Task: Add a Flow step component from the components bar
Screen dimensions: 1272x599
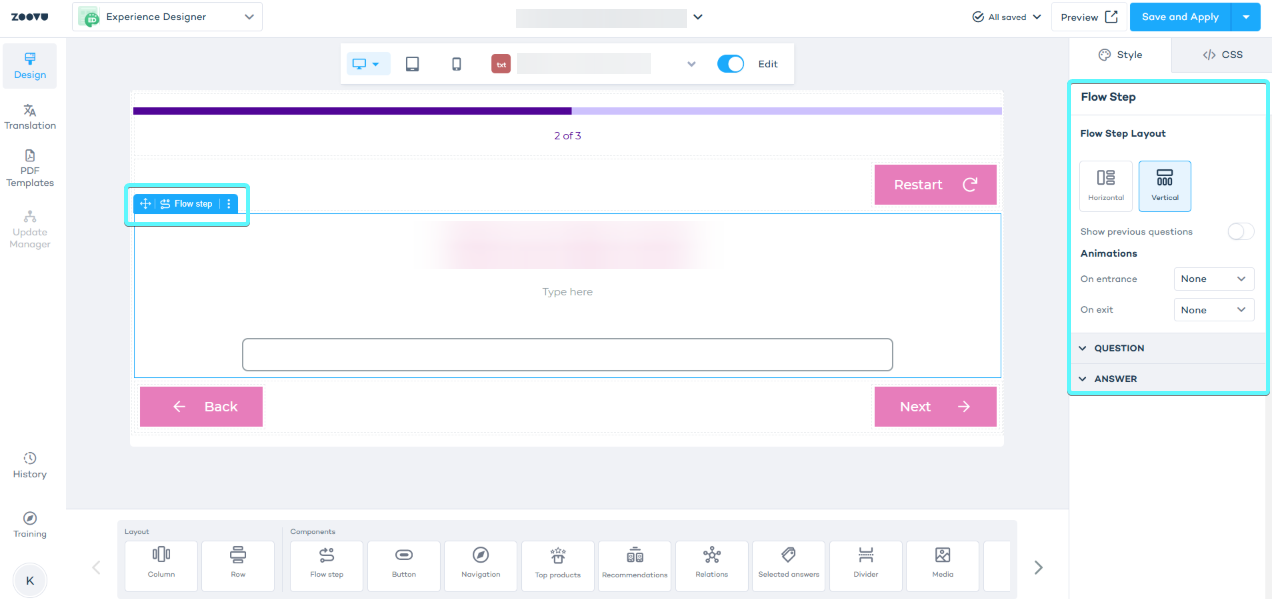Action: click(326, 566)
